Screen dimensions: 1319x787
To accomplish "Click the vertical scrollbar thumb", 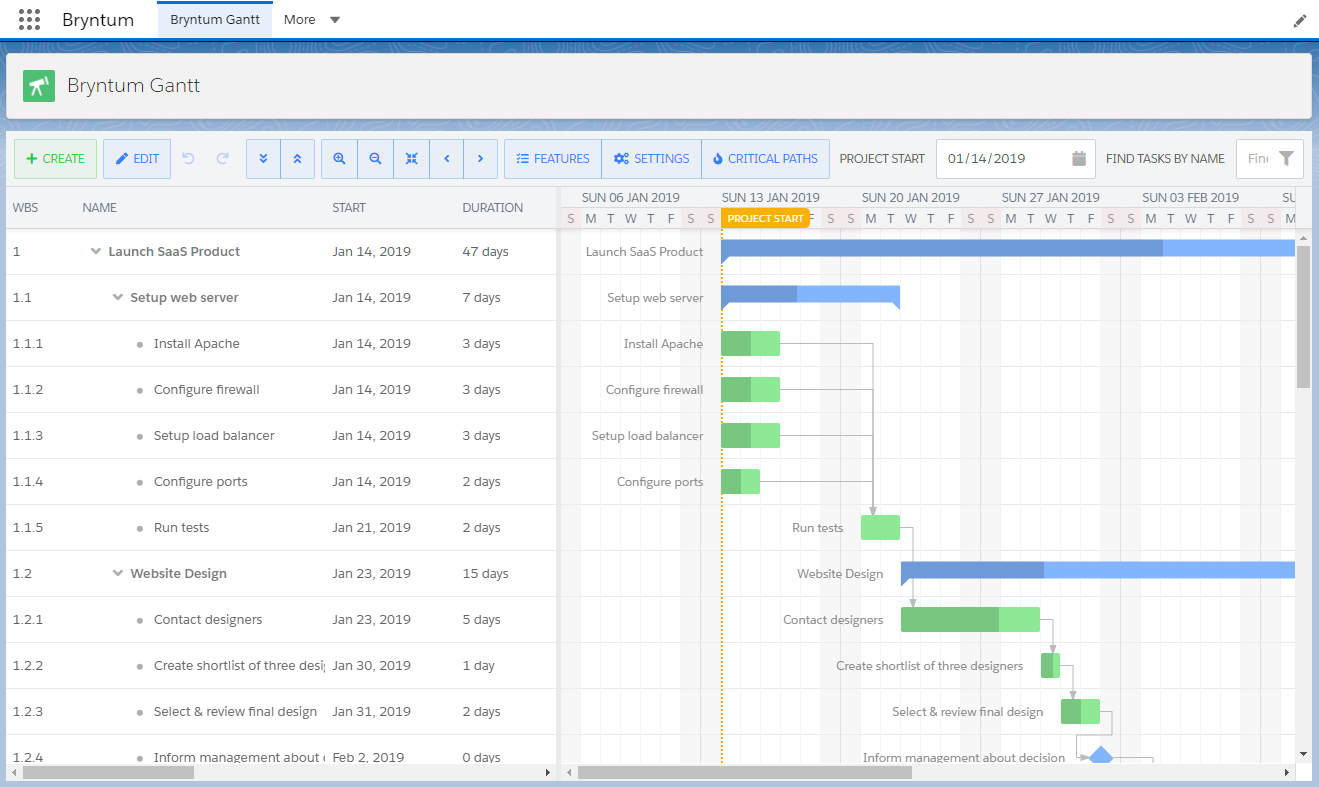I will [1303, 316].
